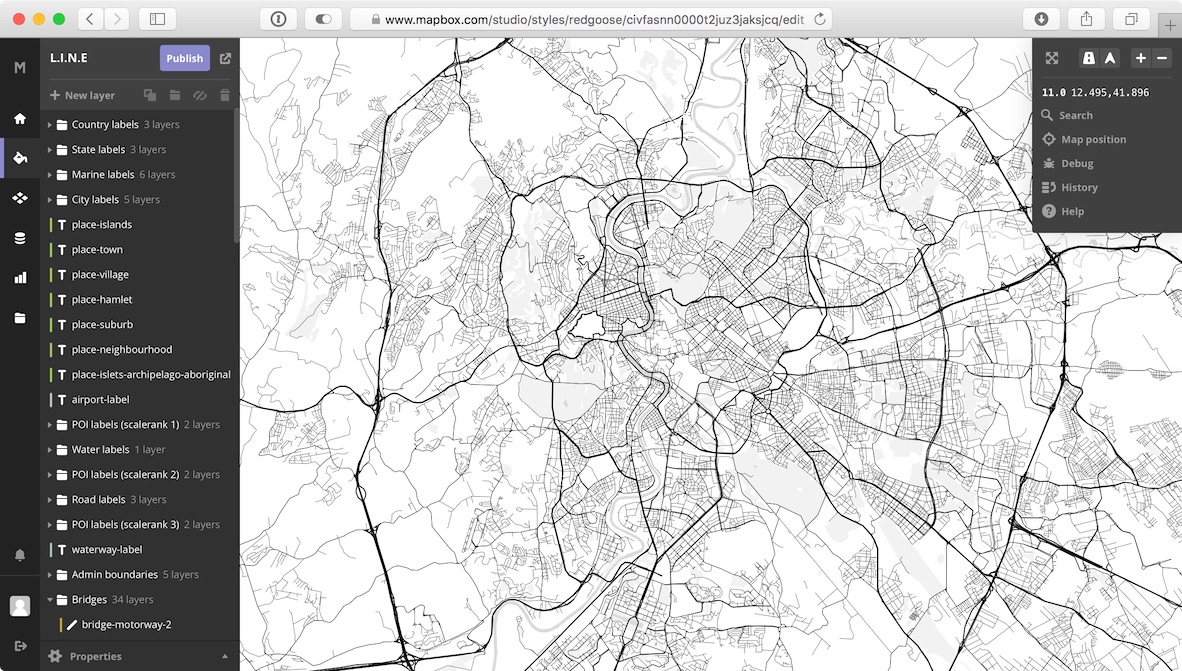Toggle the zoom lock on the map
The image size is (1182, 671).
coord(1088,58)
